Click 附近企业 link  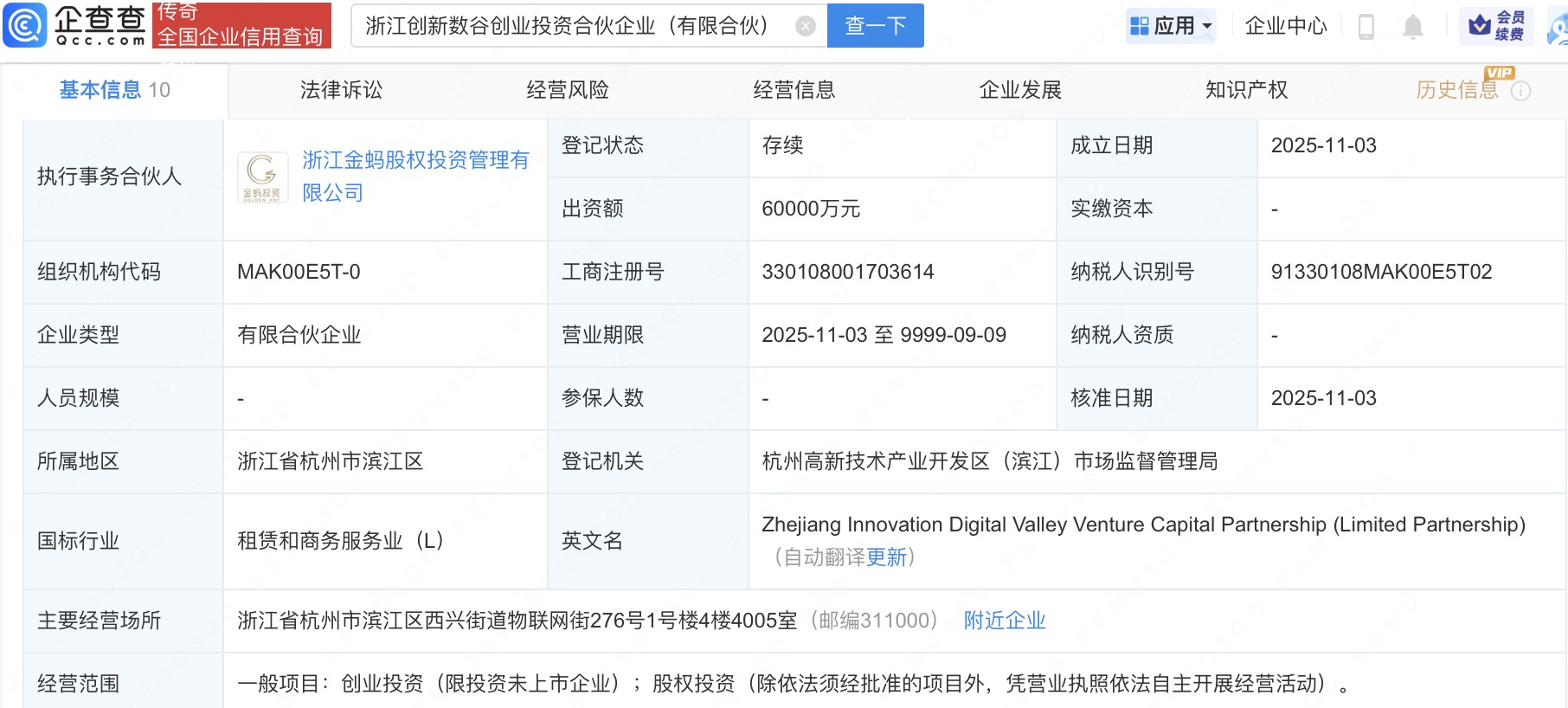coord(1005,621)
